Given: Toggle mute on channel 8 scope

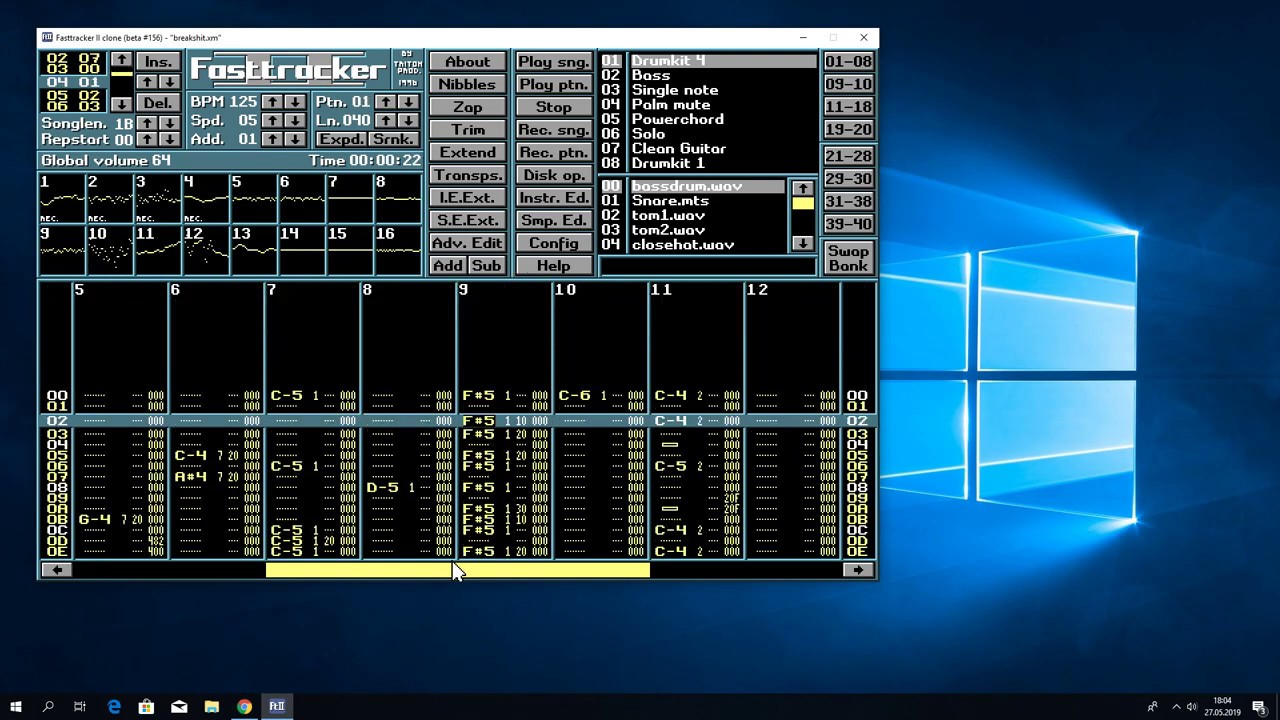Looking at the screenshot, I should (x=398, y=199).
